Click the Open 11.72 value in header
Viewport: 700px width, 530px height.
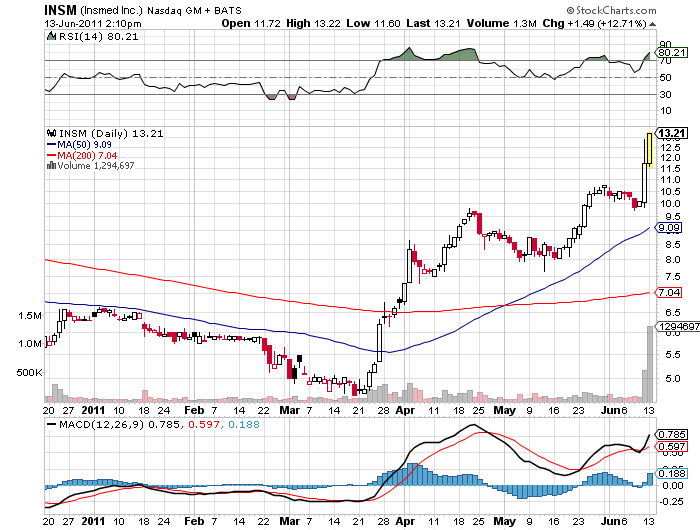tap(251, 23)
